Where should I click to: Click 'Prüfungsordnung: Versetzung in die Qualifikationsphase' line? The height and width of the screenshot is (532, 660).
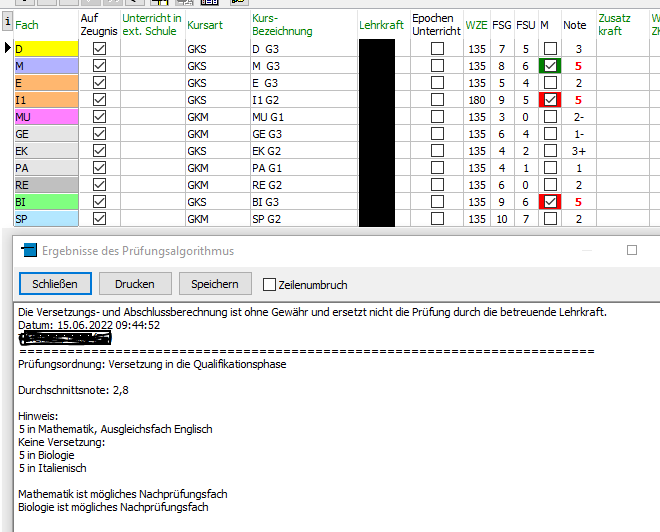coord(152,364)
